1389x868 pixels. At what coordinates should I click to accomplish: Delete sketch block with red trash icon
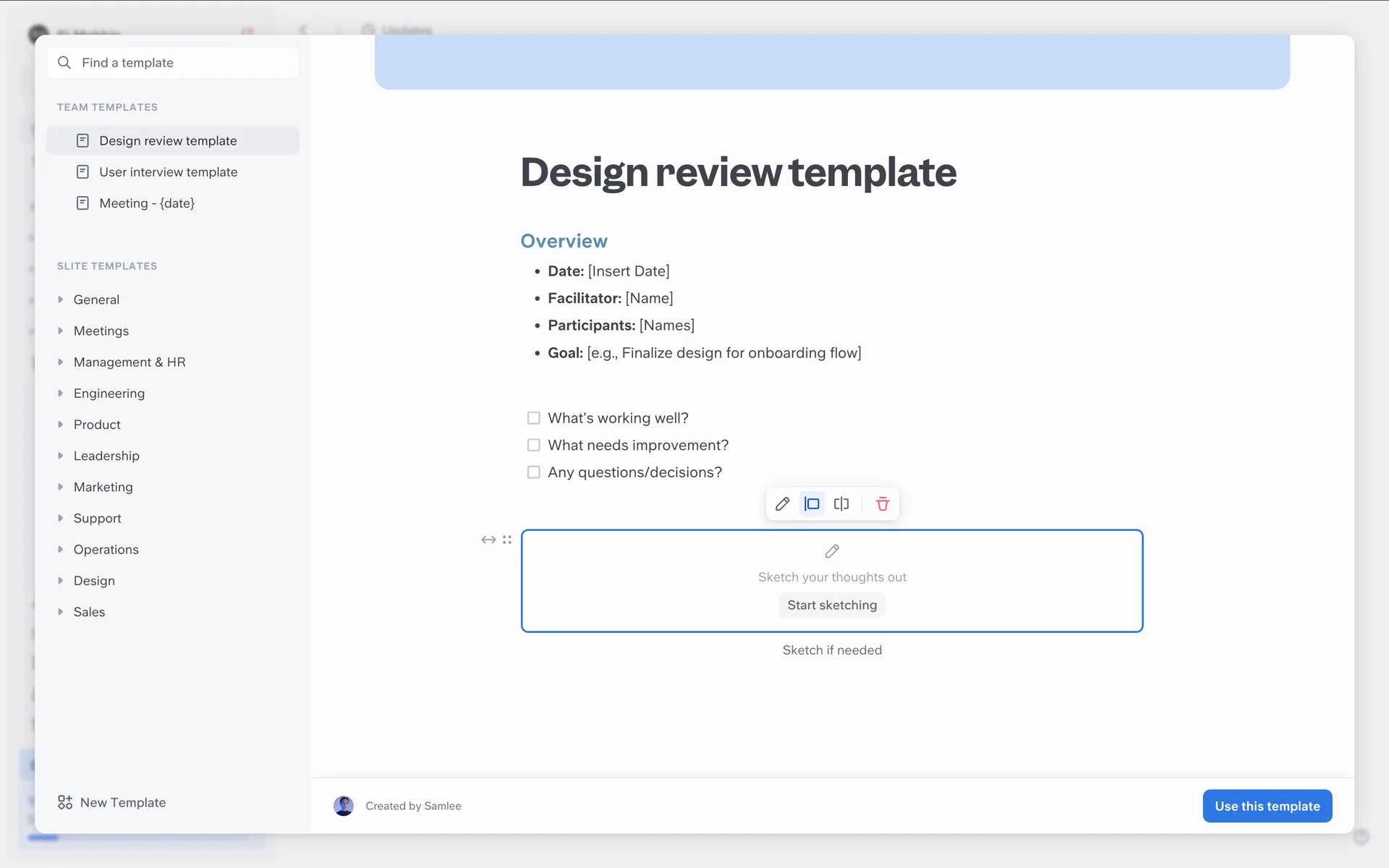(883, 504)
